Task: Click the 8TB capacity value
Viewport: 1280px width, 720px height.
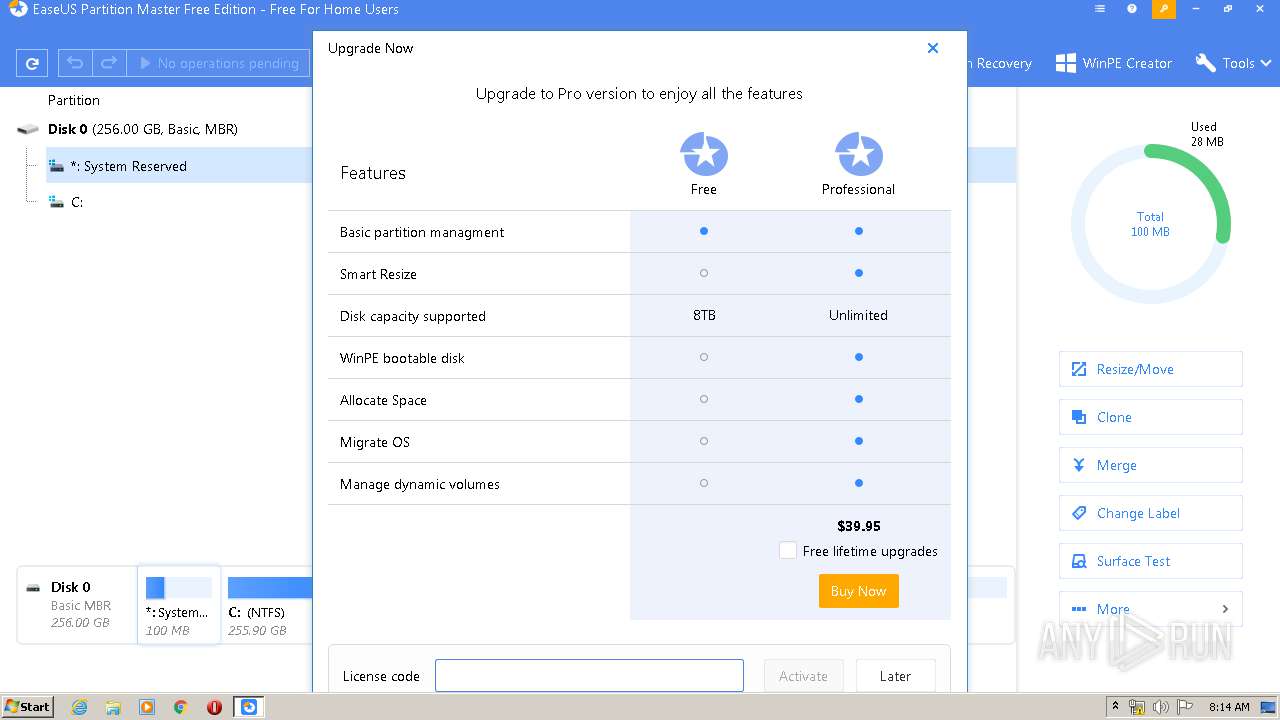Action: 704,315
